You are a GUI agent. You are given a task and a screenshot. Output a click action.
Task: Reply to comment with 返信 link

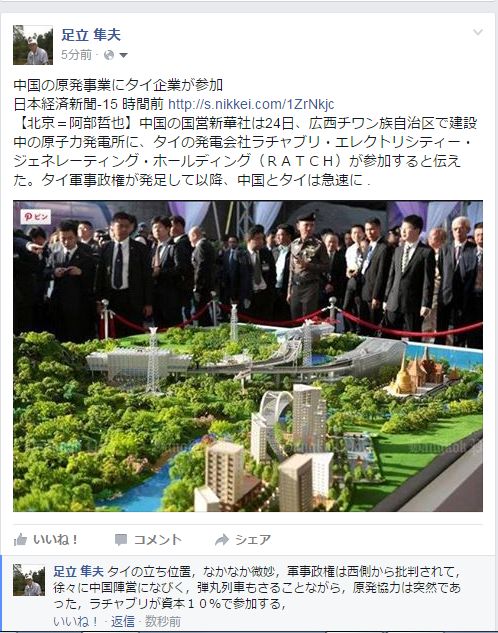[123, 621]
